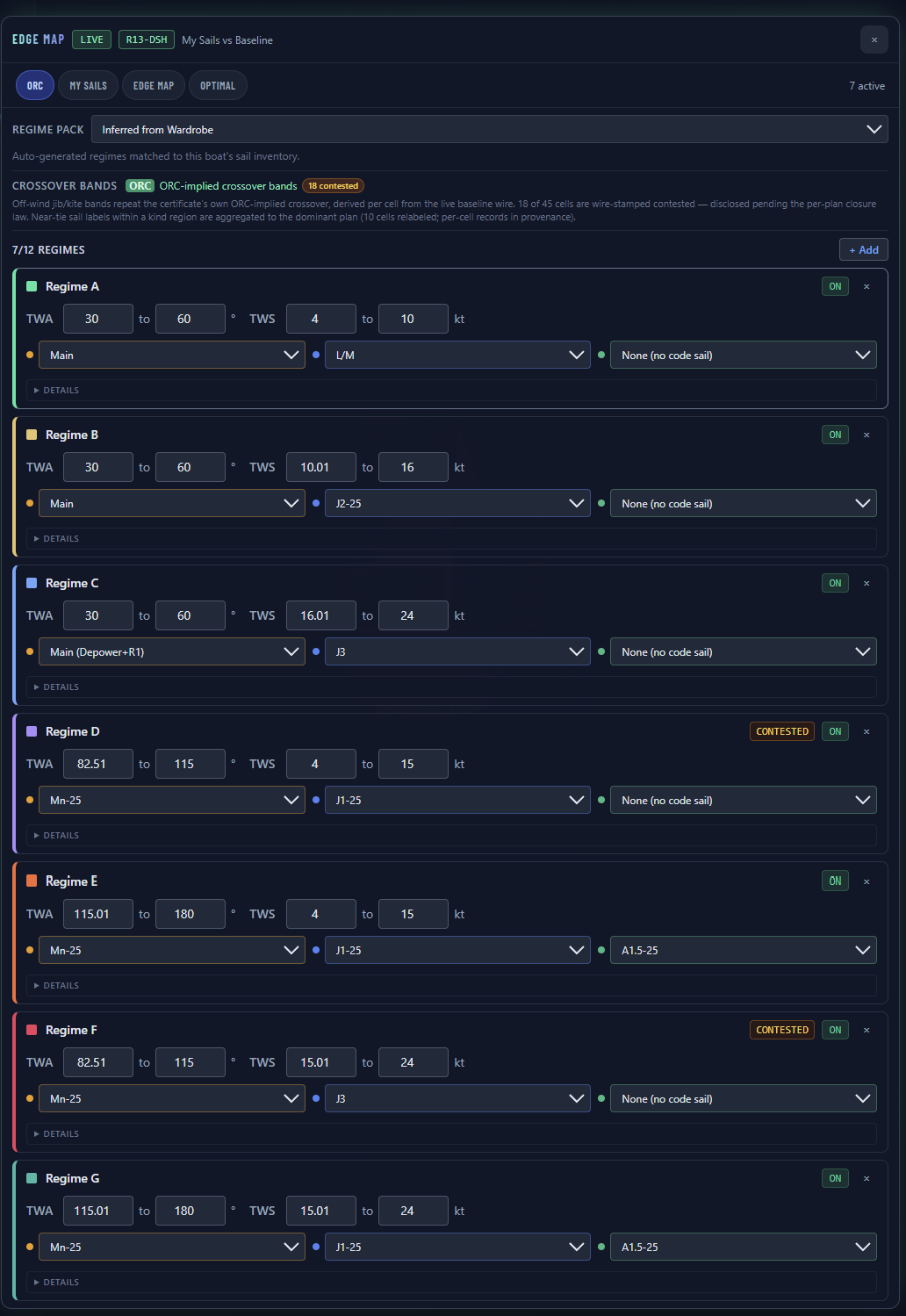The height and width of the screenshot is (1316, 906).
Task: Click the 18 contested badge
Action: tap(333, 185)
